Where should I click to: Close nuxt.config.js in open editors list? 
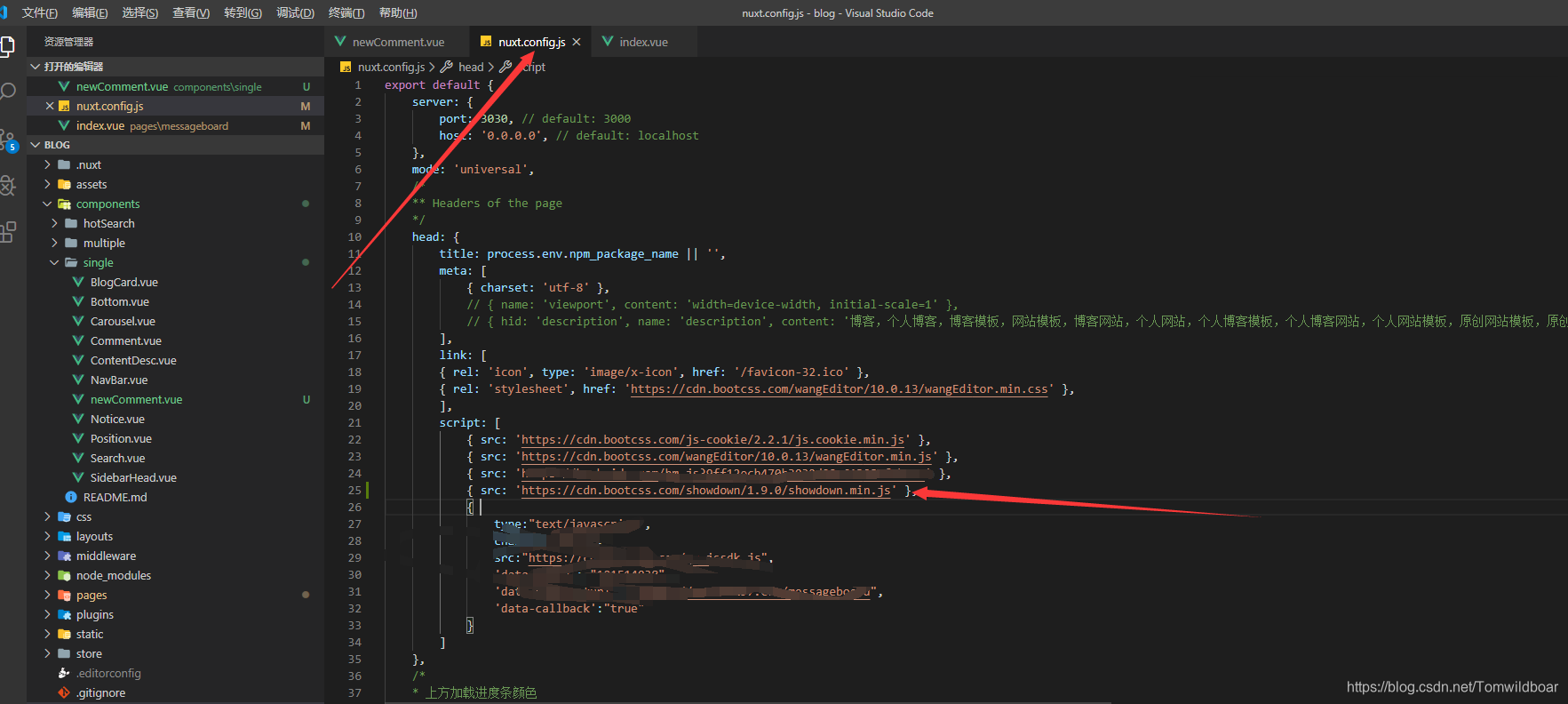(x=50, y=106)
